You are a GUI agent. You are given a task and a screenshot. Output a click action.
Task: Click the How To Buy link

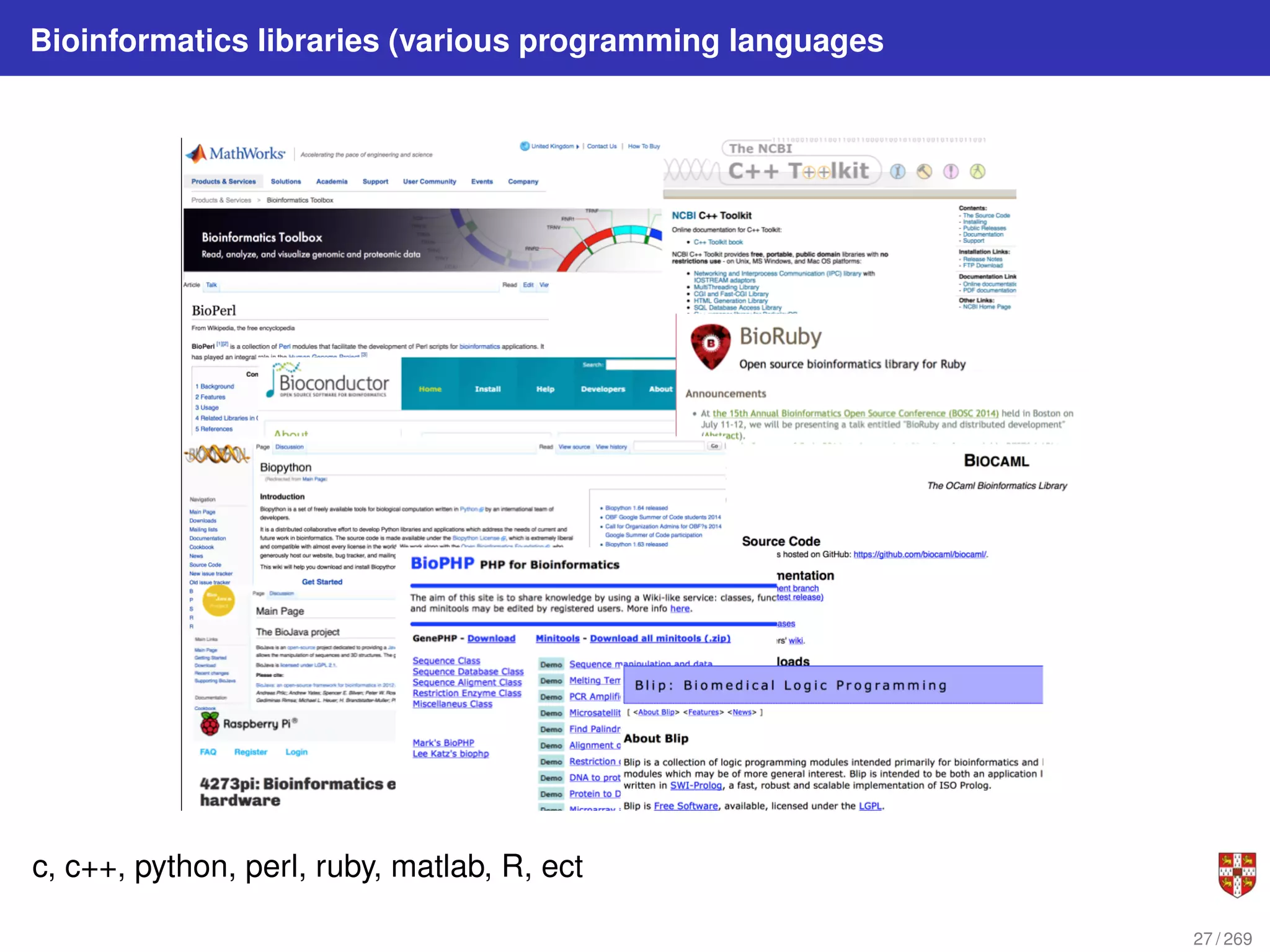644,146
